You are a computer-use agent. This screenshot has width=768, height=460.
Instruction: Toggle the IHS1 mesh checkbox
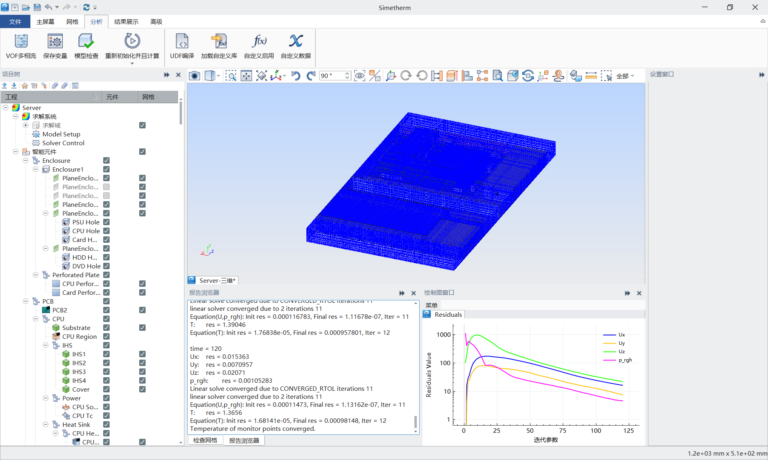pyautogui.click(x=142, y=354)
